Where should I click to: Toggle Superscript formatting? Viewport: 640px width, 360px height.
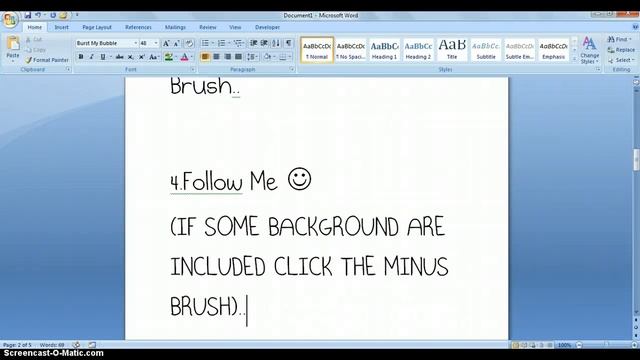(x=142, y=57)
